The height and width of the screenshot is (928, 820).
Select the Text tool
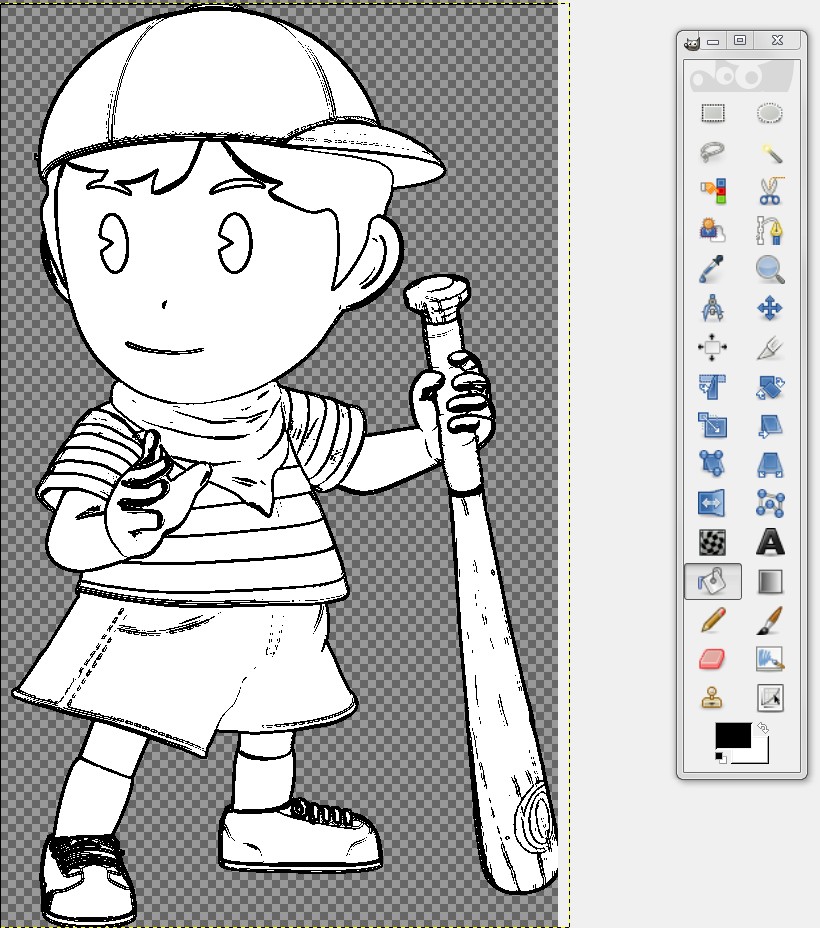pyautogui.click(x=769, y=542)
